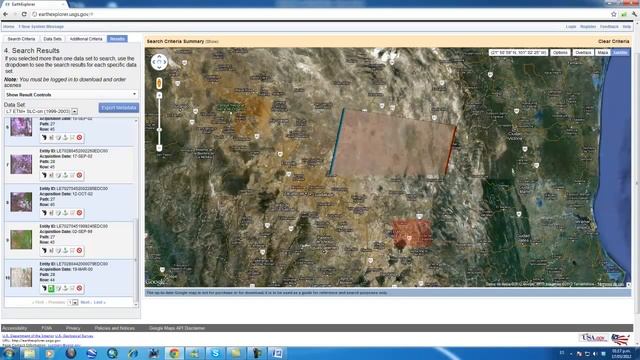
Task: Open the Data Set dropdown L7 ETM+
Action: point(41,111)
